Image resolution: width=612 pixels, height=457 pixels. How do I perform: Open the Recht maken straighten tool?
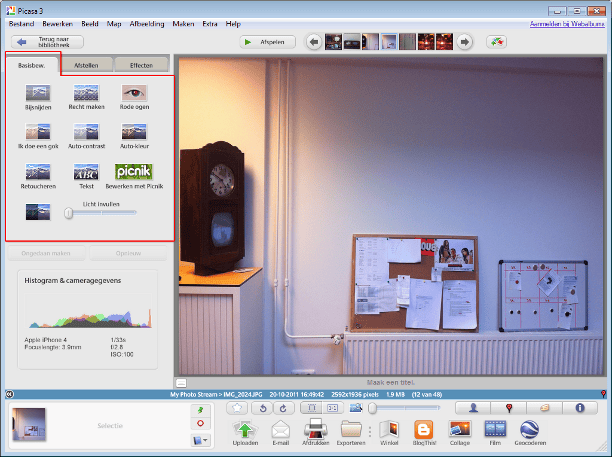pyautogui.click(x=86, y=93)
